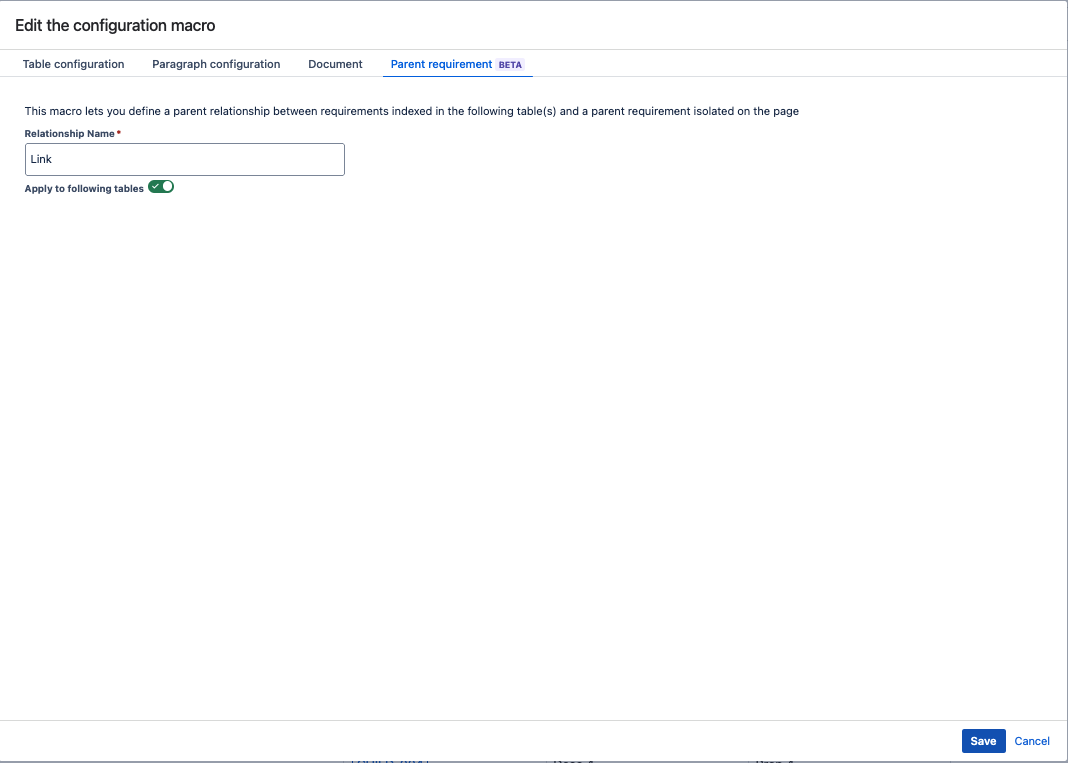Switch off table application for the relationship
Image resolution: width=1068 pixels, height=763 pixels.
(x=160, y=187)
